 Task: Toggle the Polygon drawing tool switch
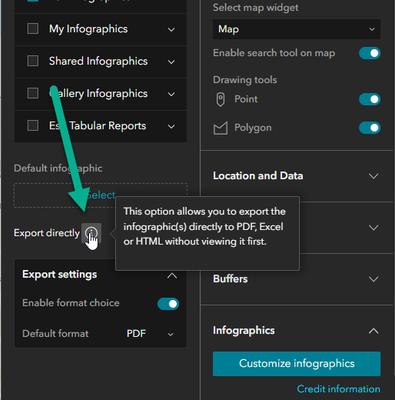point(370,128)
